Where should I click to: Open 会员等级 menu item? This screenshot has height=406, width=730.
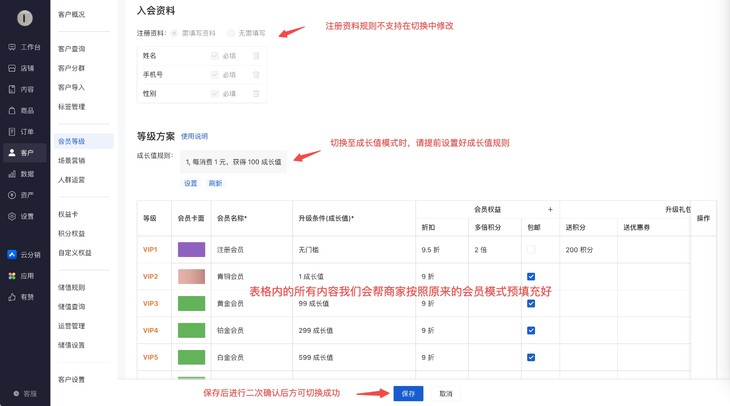click(71, 141)
